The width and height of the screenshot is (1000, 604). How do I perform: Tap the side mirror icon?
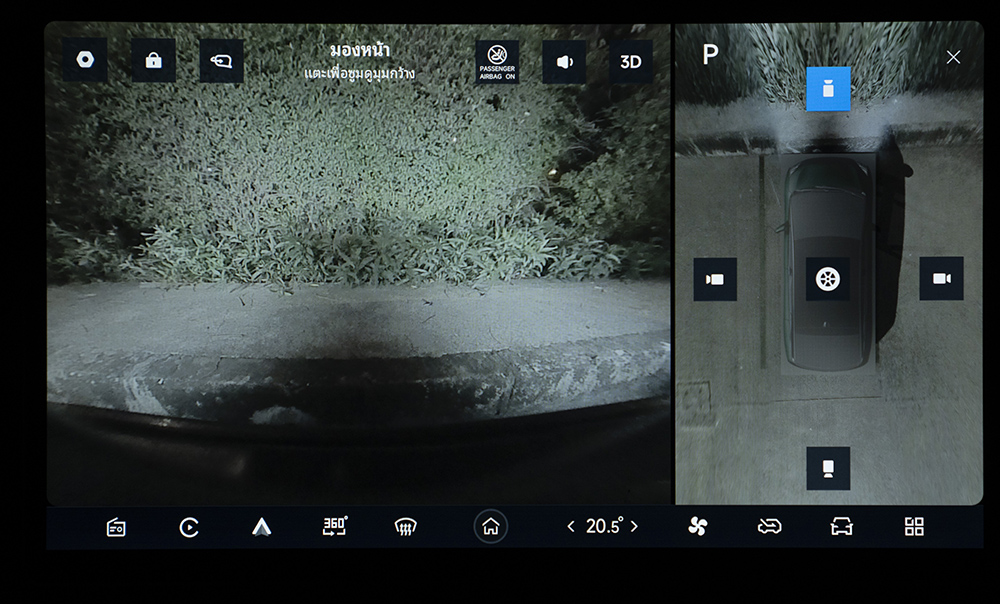[x=221, y=61]
